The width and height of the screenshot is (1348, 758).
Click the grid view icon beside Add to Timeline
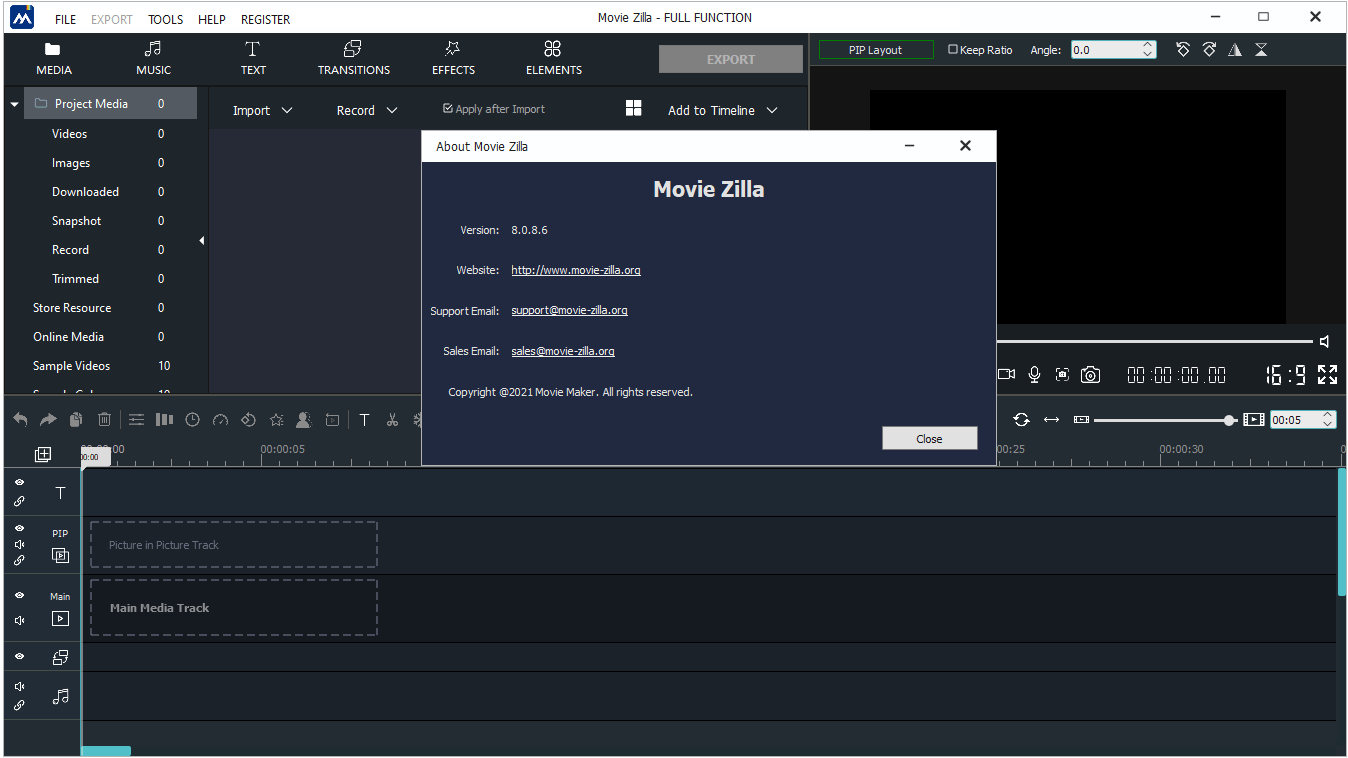point(633,108)
